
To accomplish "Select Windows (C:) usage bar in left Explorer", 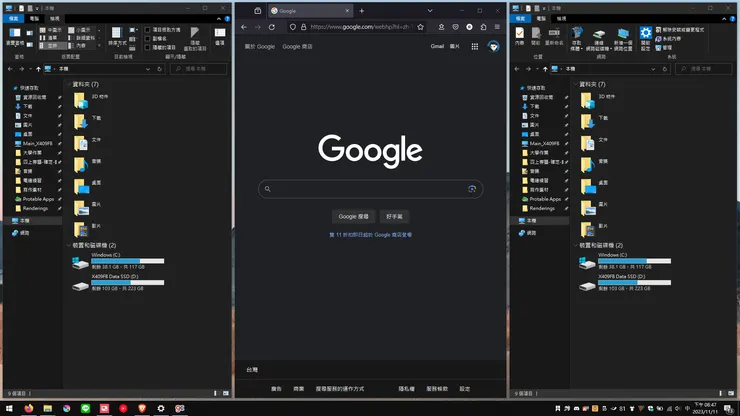I will pos(127,261).
